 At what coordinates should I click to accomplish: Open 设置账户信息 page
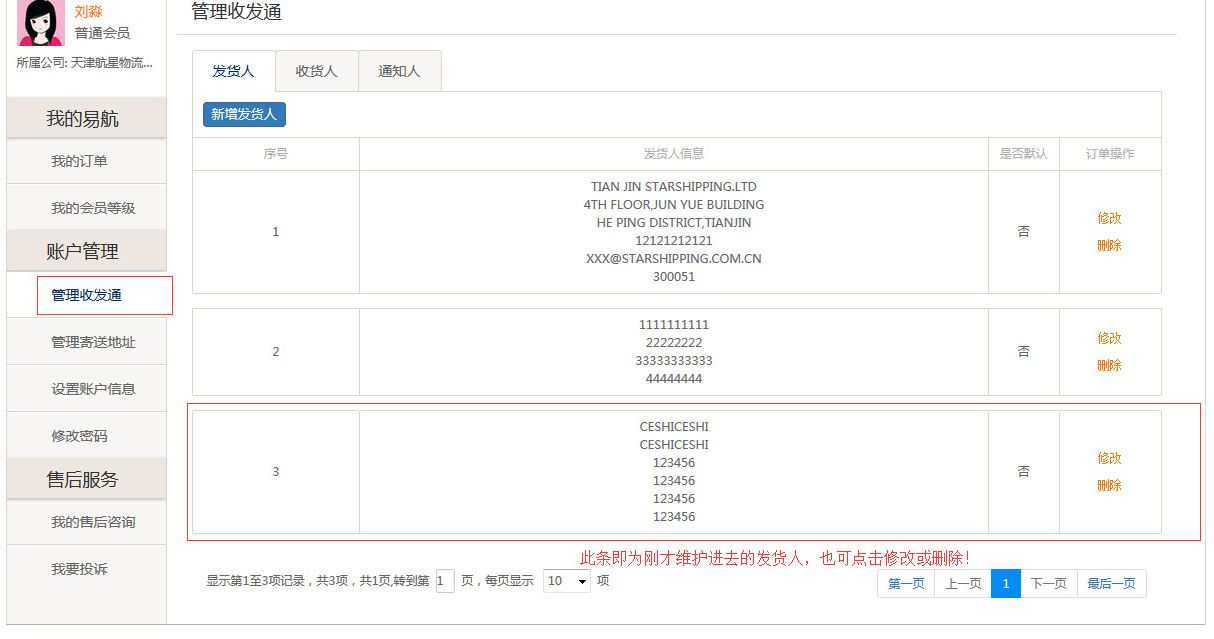pyautogui.click(x=93, y=389)
